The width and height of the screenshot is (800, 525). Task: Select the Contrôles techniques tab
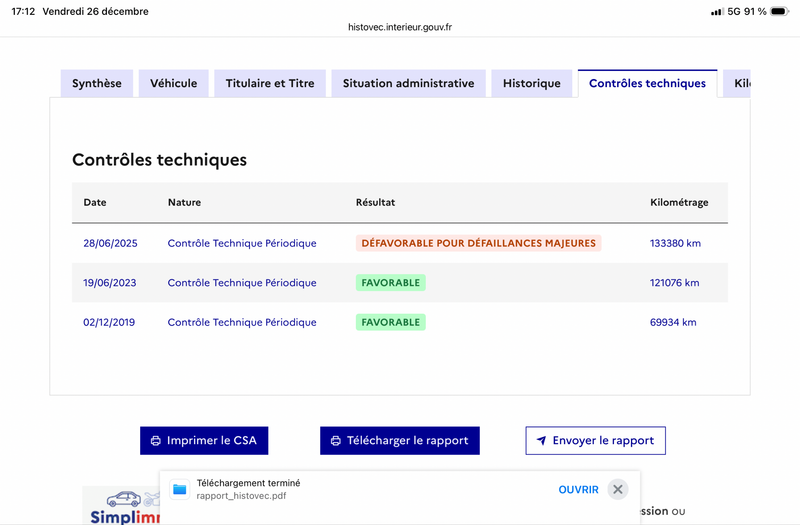[647, 84]
